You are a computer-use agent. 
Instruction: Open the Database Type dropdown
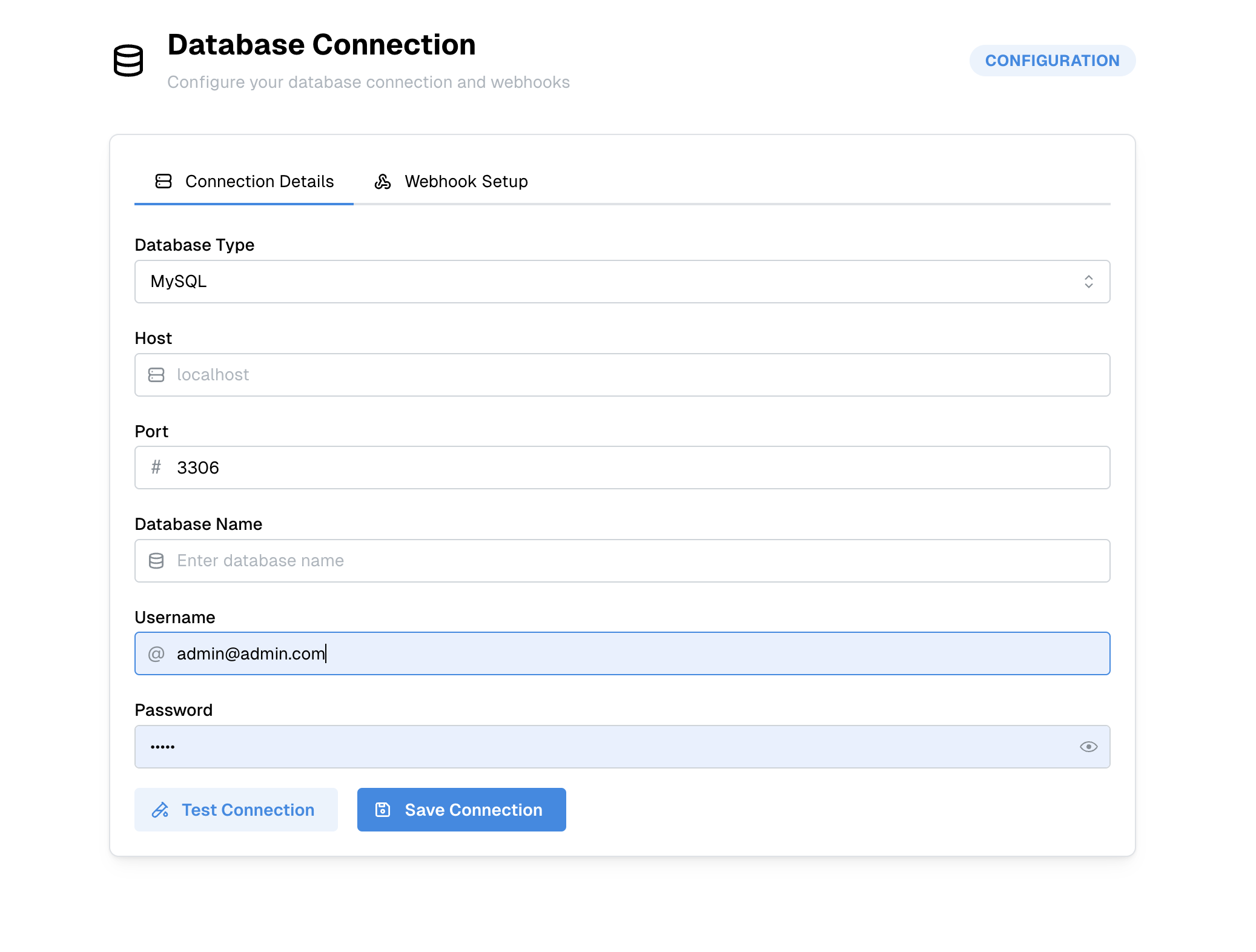click(622, 281)
